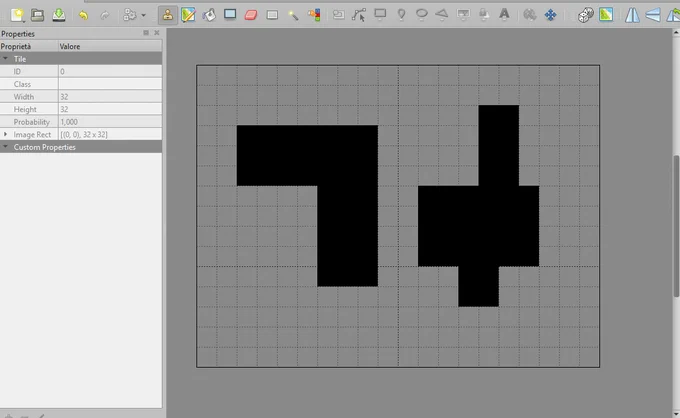This screenshot has height=418, width=680.
Task: Click the L-shaped black tile region on the map
Action: (347, 186)
